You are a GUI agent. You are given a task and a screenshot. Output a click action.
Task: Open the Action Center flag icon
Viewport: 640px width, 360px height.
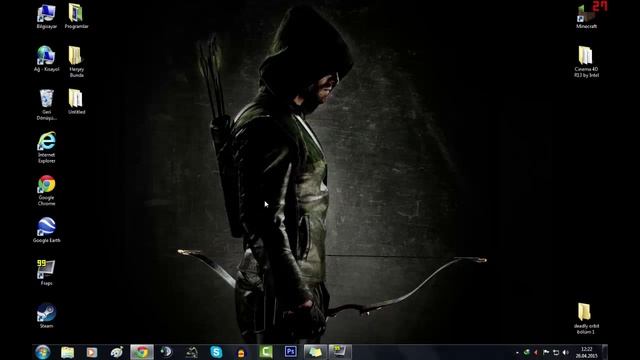click(x=546, y=352)
